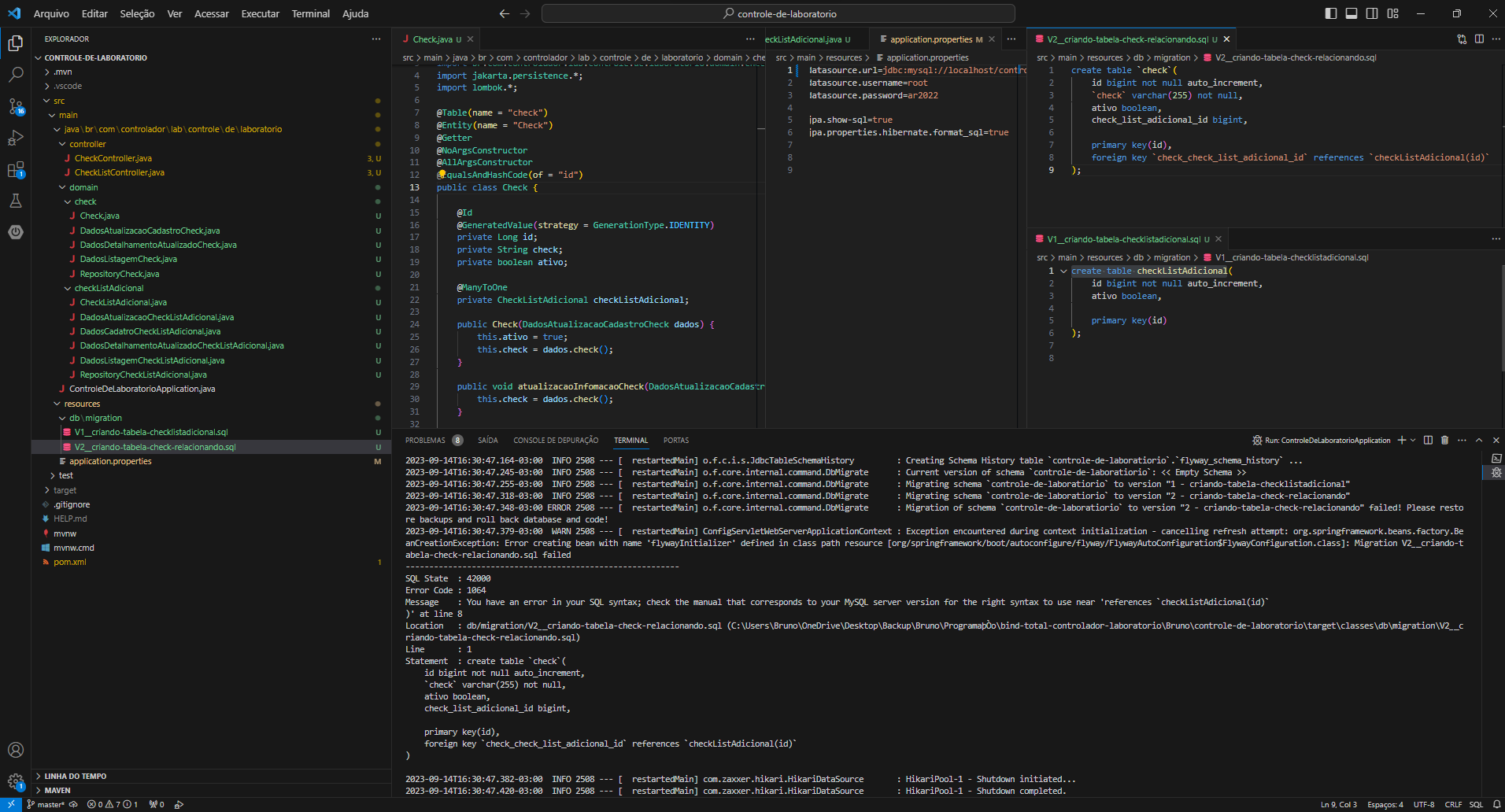
Task: Select the debug Run terminal instance
Action: [x=1496, y=473]
